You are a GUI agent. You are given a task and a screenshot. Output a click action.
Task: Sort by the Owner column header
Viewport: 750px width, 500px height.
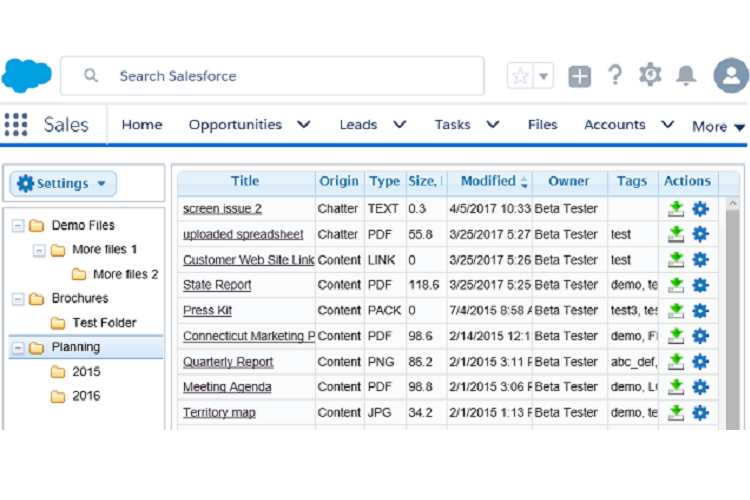[x=569, y=181]
